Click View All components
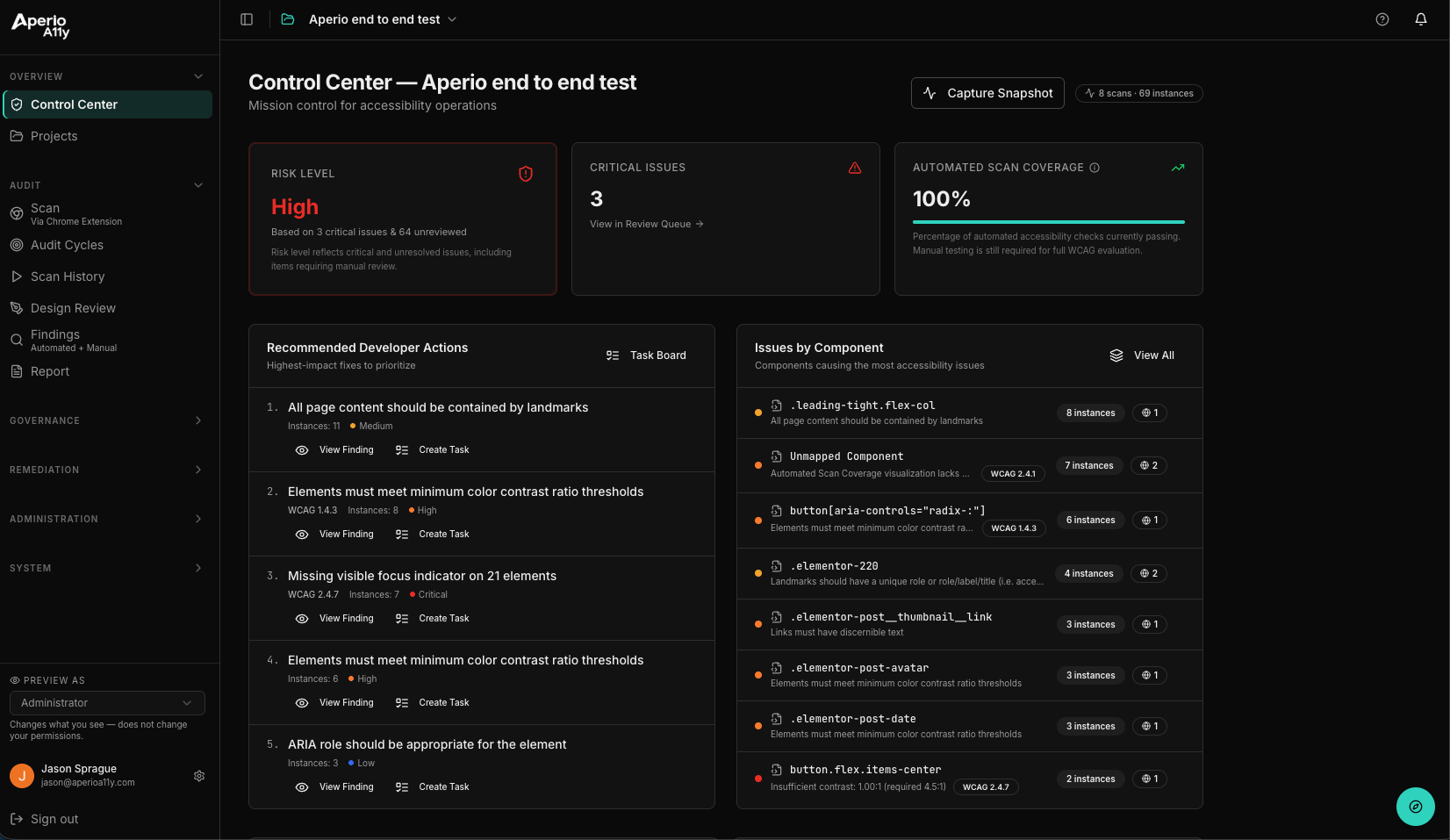1450x840 pixels. [1142, 355]
